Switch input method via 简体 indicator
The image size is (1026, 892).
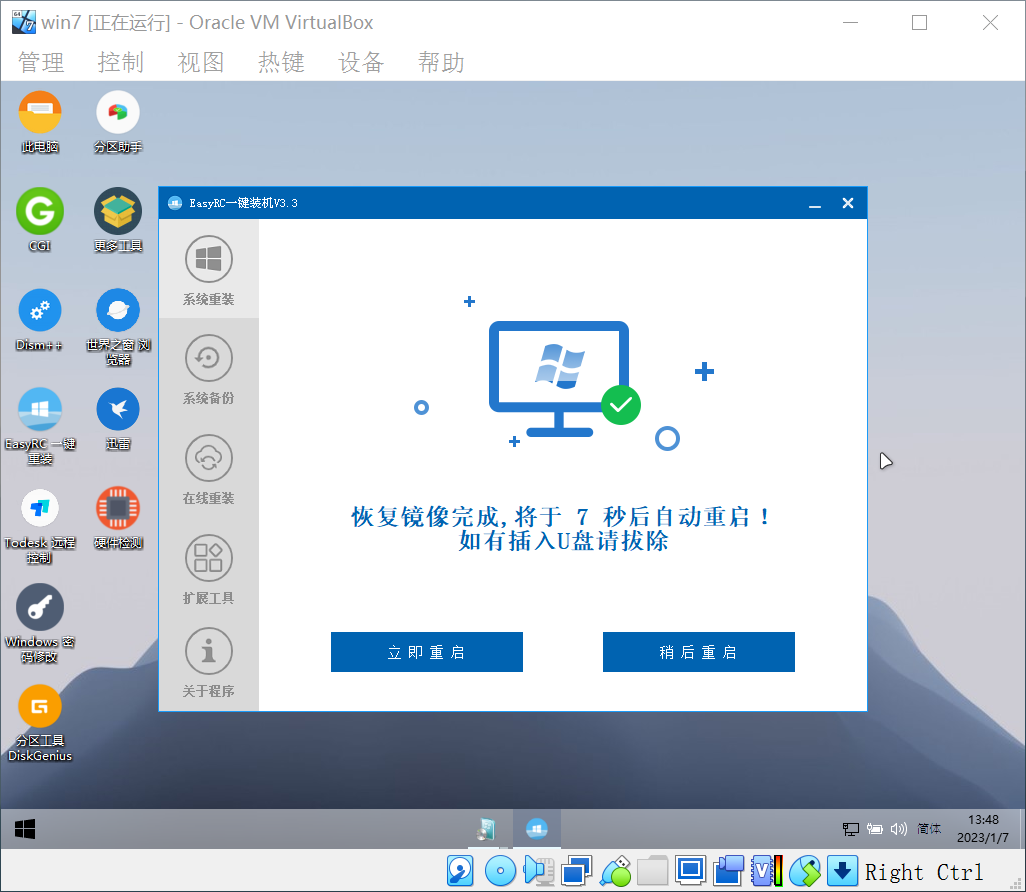tap(929, 829)
